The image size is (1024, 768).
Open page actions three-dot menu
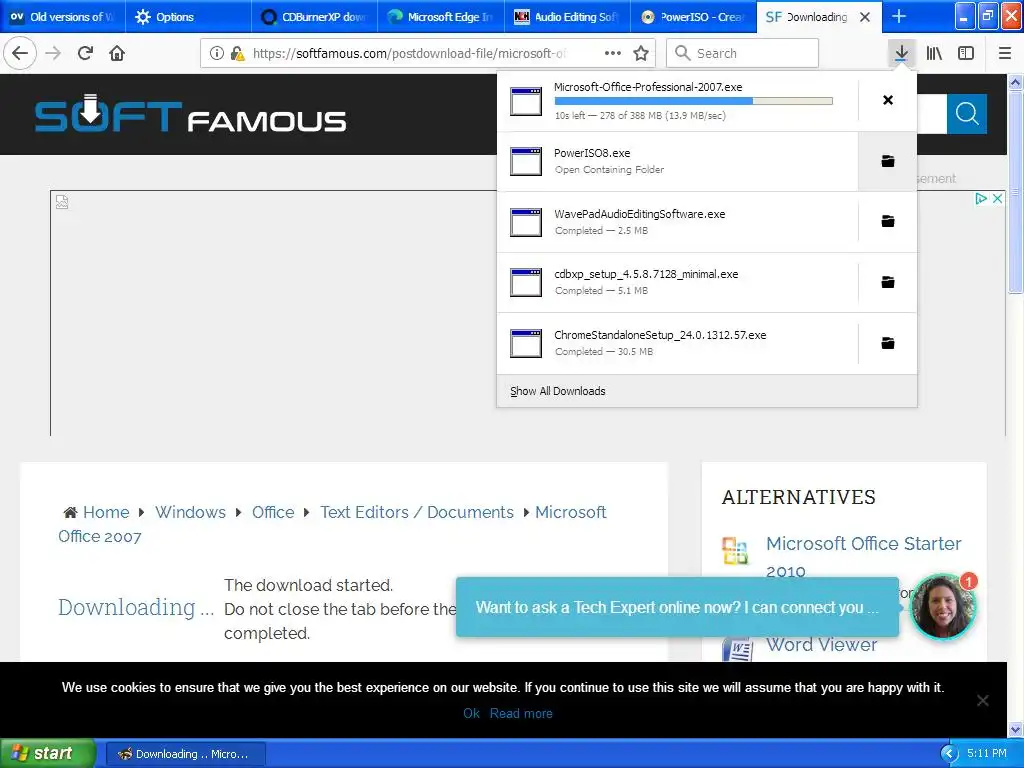[x=613, y=53]
